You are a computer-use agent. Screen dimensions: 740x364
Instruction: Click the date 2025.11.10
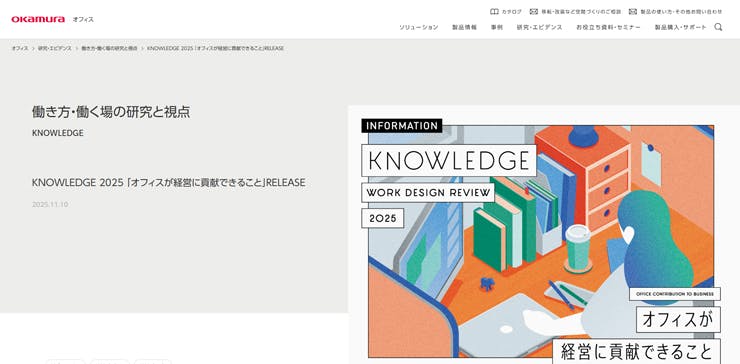(50, 204)
